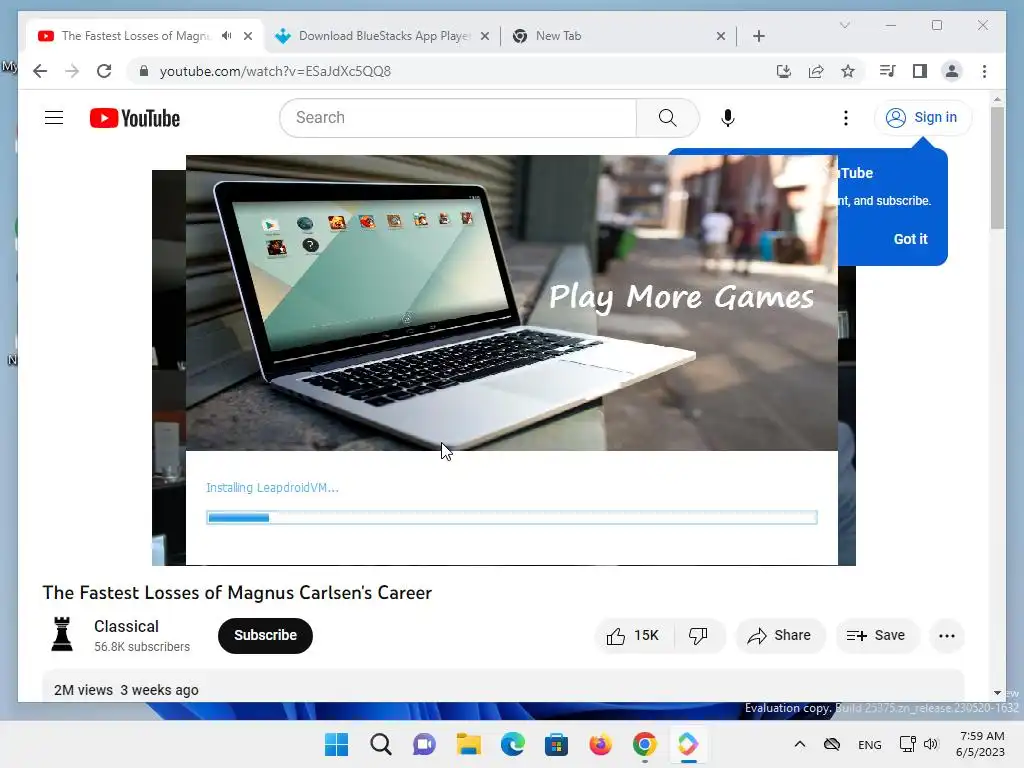Dismiss the tooltip with Got it

tap(910, 239)
